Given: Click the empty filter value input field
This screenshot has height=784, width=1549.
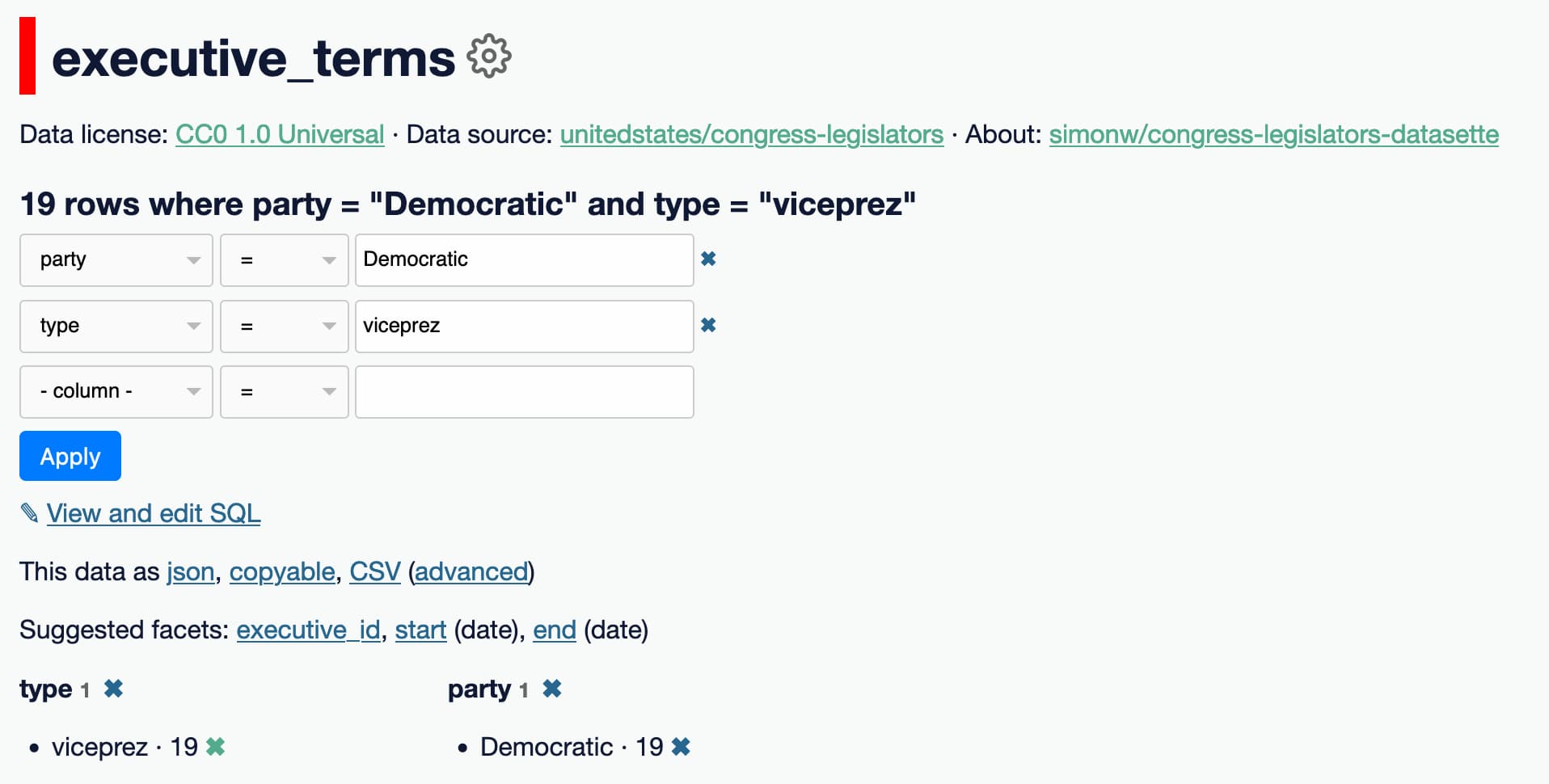Looking at the screenshot, I should pos(524,391).
